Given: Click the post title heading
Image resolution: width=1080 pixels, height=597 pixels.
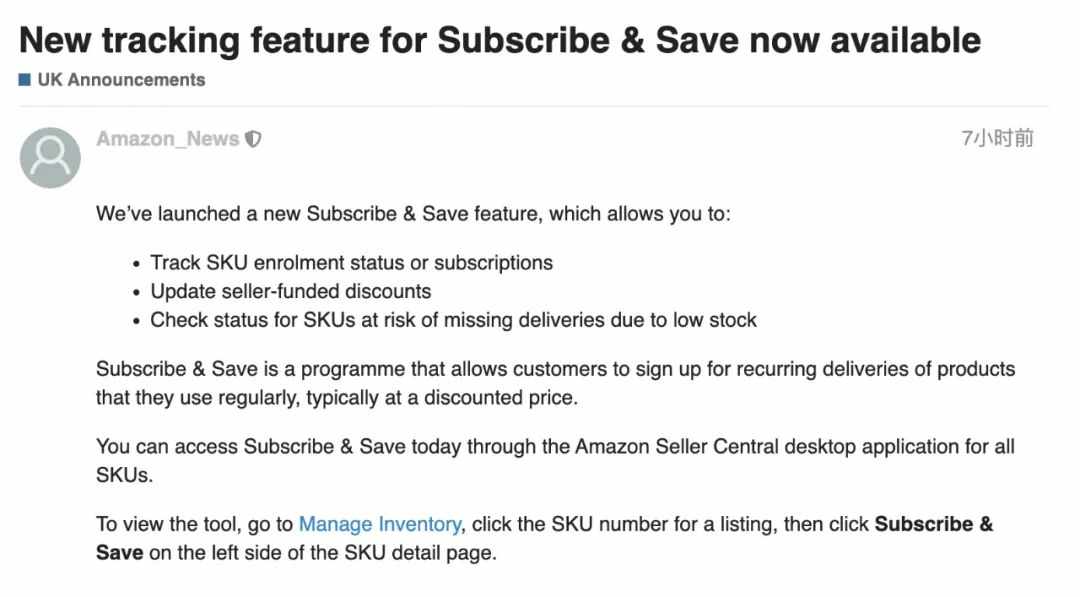Looking at the screenshot, I should pyautogui.click(x=500, y=40).
